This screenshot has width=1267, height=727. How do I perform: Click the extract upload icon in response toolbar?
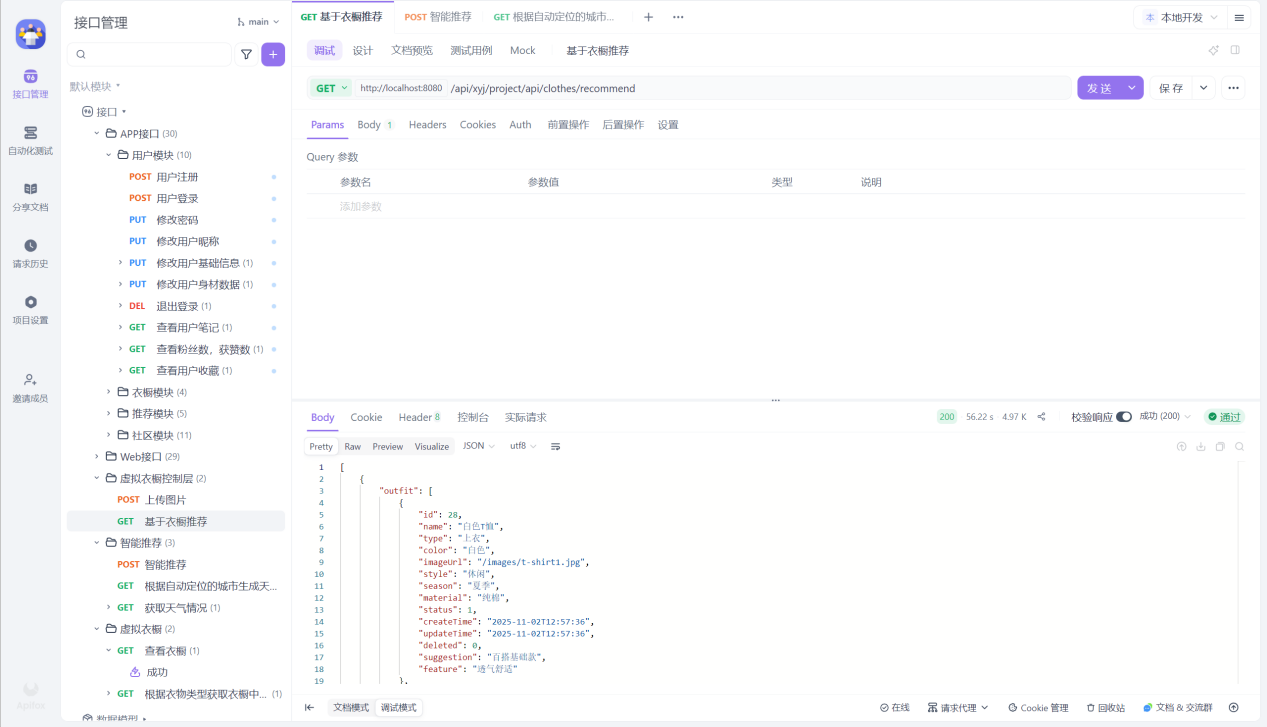[x=1181, y=447]
